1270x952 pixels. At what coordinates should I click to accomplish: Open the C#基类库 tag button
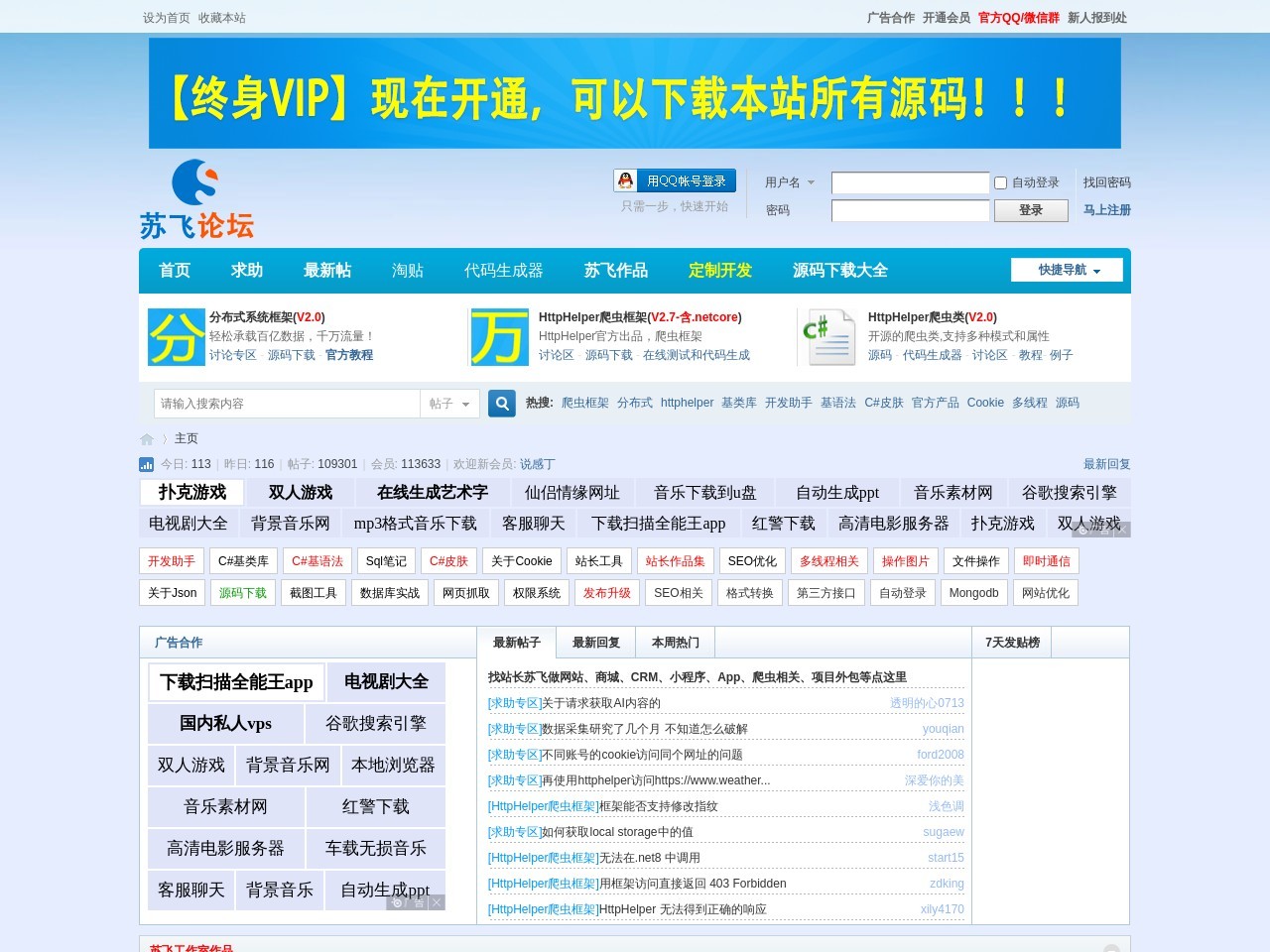click(x=244, y=561)
